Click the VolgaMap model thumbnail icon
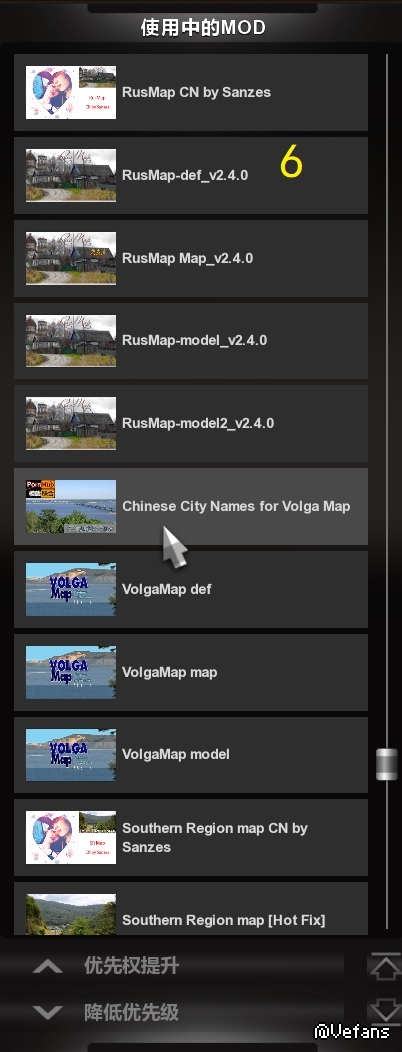 click(70, 755)
